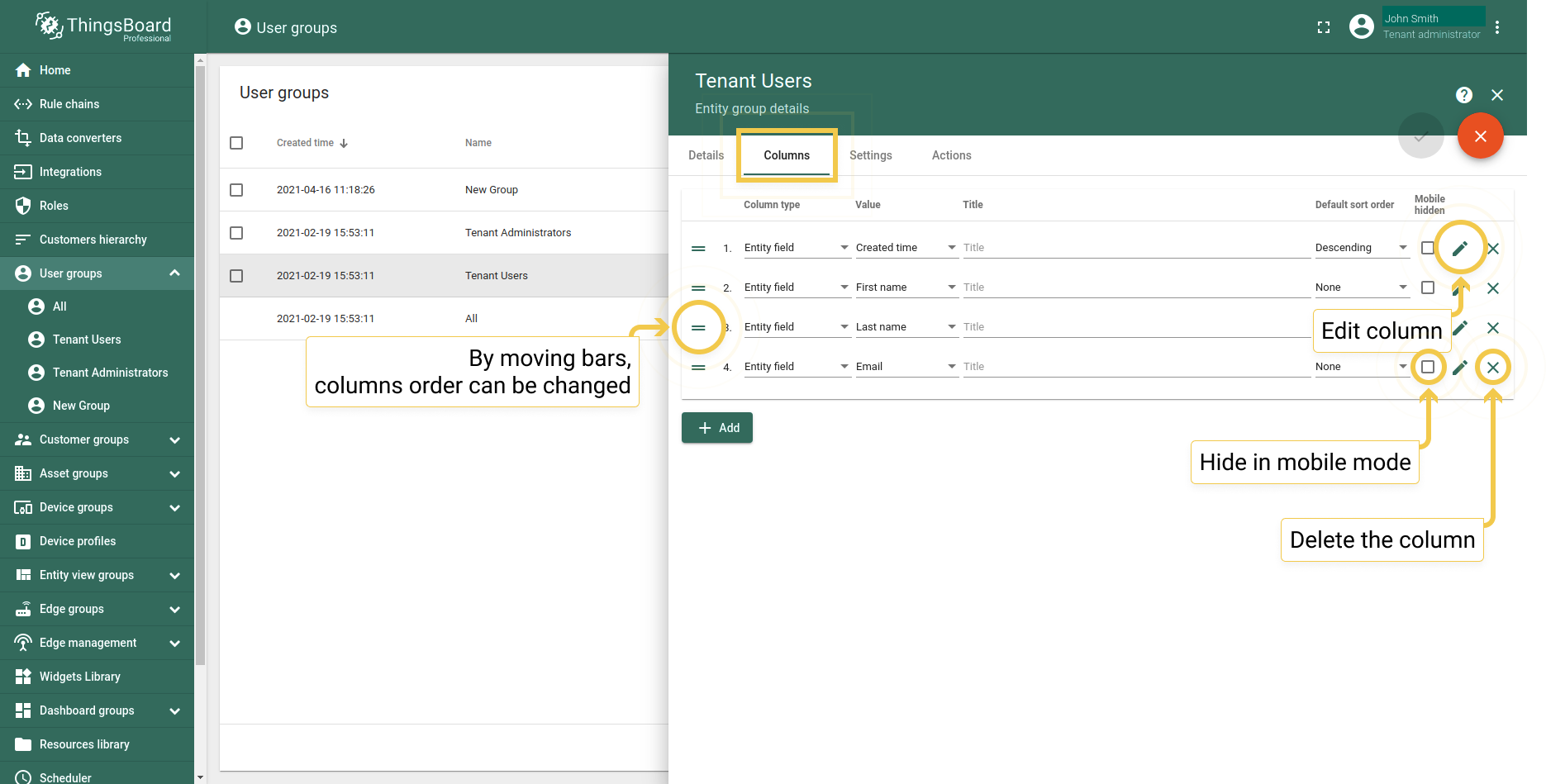Viewport: 1546px width, 784px height.
Task: Expand Device groups in sidebar
Action: click(174, 507)
